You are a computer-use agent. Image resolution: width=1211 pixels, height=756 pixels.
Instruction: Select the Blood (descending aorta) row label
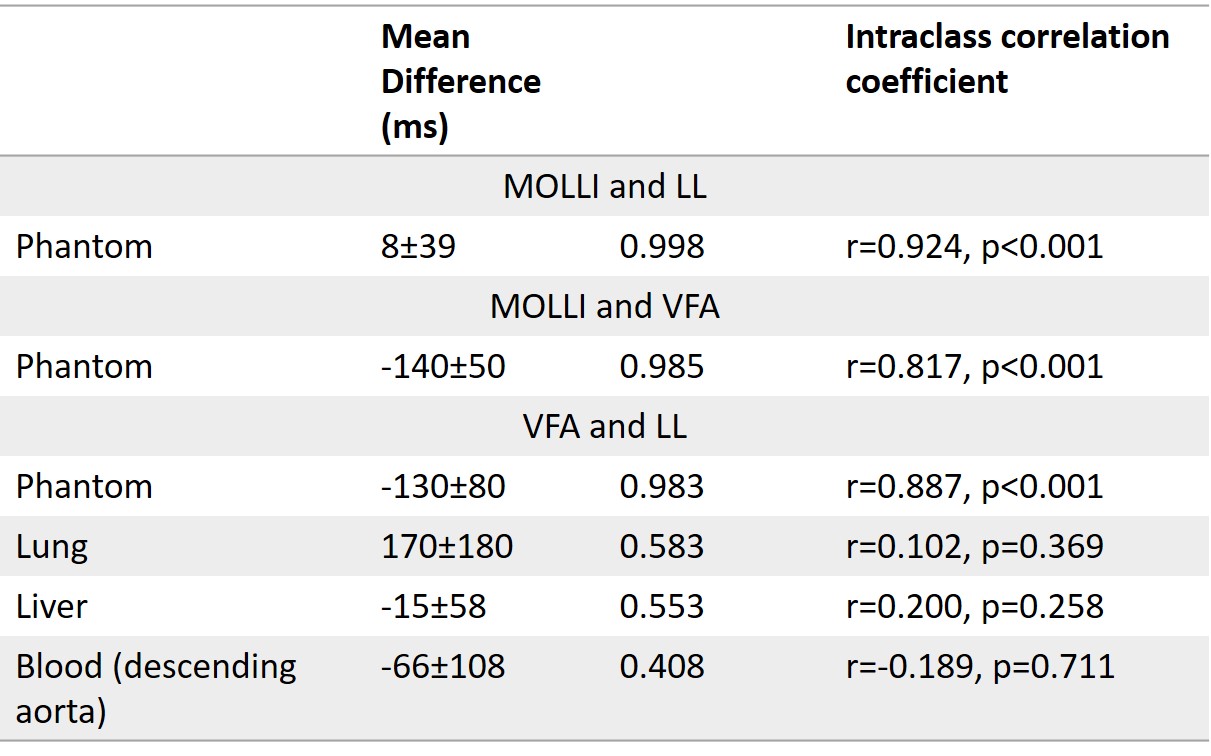156,686
